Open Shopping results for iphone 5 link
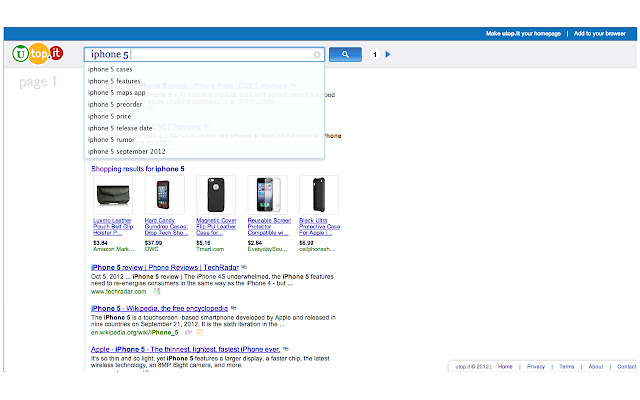 click(x=138, y=169)
